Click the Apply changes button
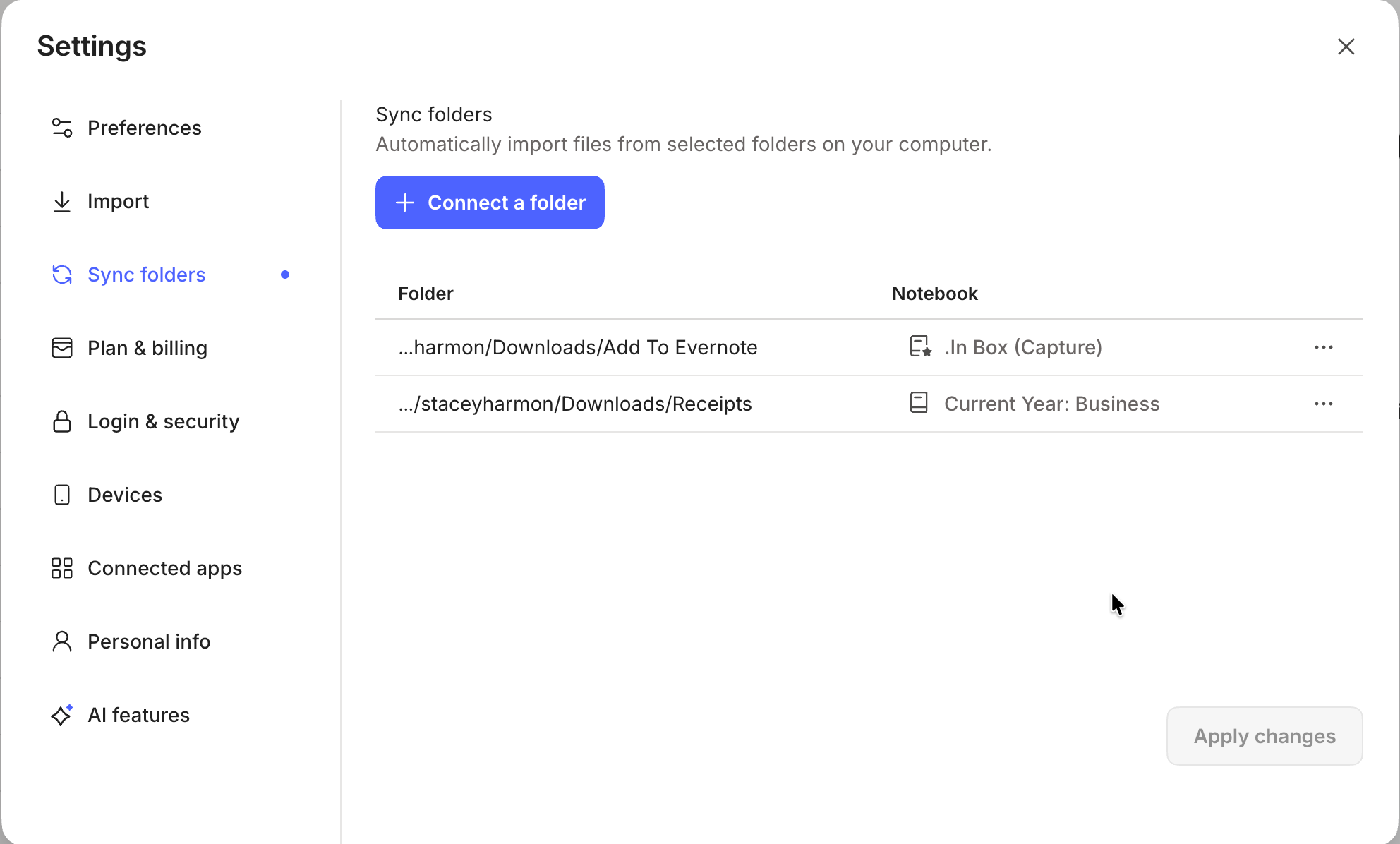1400x844 pixels. tap(1264, 736)
